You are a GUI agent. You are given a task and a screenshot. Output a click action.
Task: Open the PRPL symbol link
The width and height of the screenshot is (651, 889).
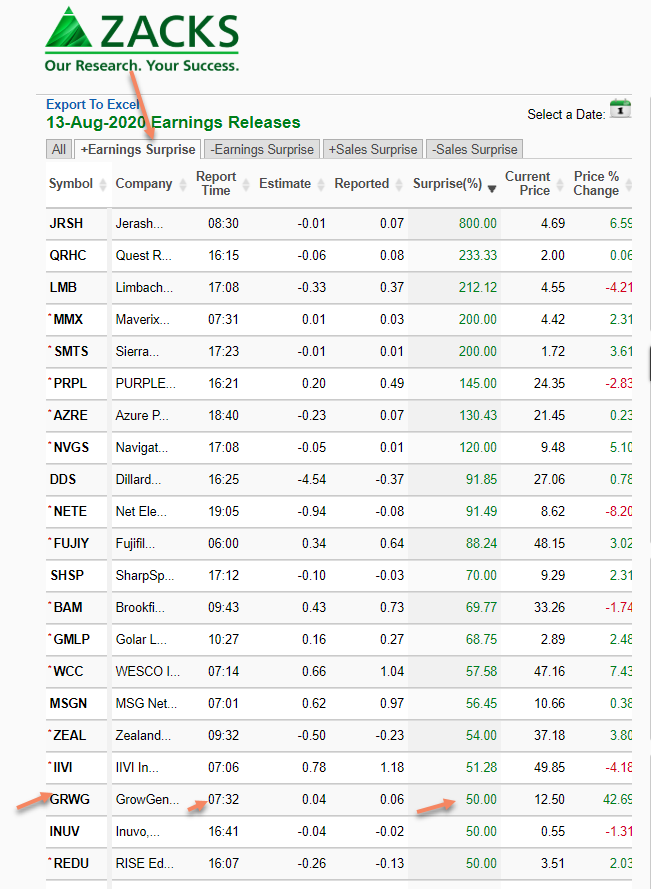[70, 383]
